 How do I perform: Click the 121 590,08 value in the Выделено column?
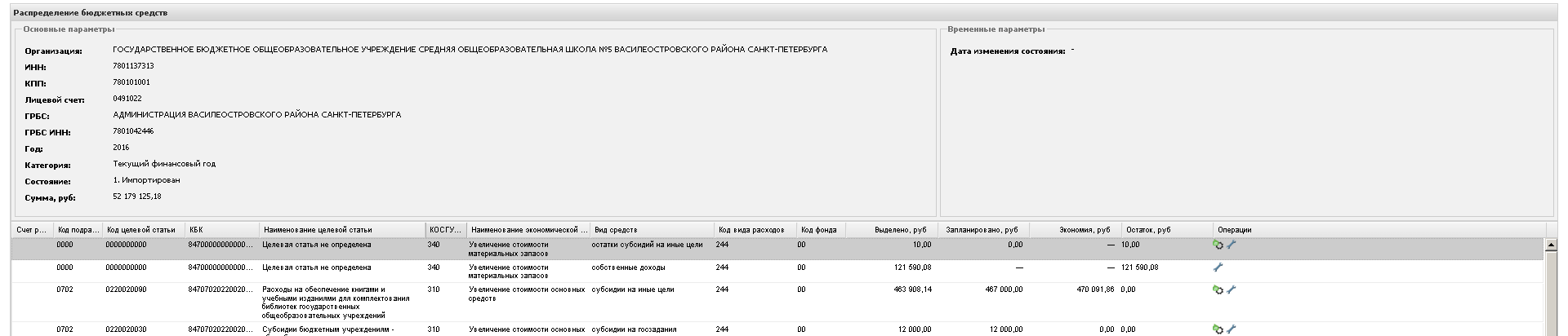(911, 267)
